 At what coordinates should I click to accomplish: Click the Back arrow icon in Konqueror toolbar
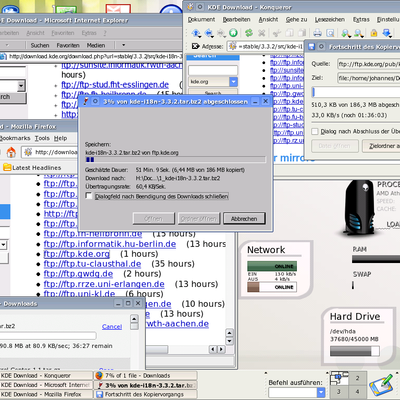(x=209, y=33)
